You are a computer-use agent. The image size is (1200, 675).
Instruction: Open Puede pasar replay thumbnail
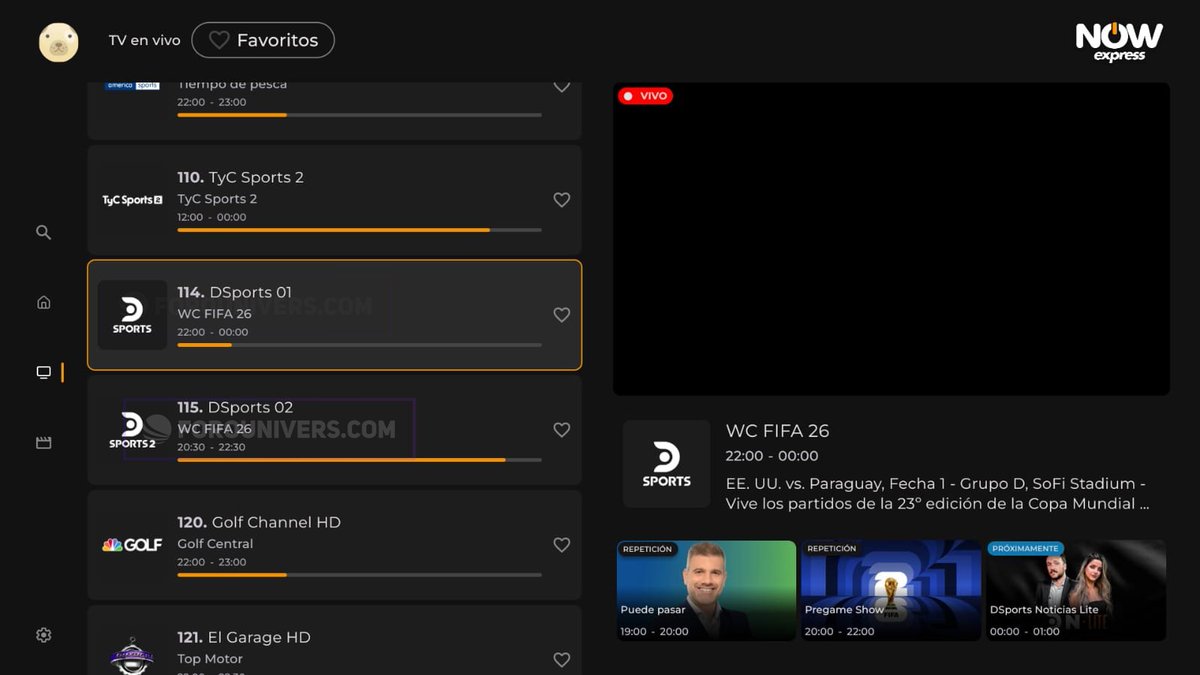(706, 590)
